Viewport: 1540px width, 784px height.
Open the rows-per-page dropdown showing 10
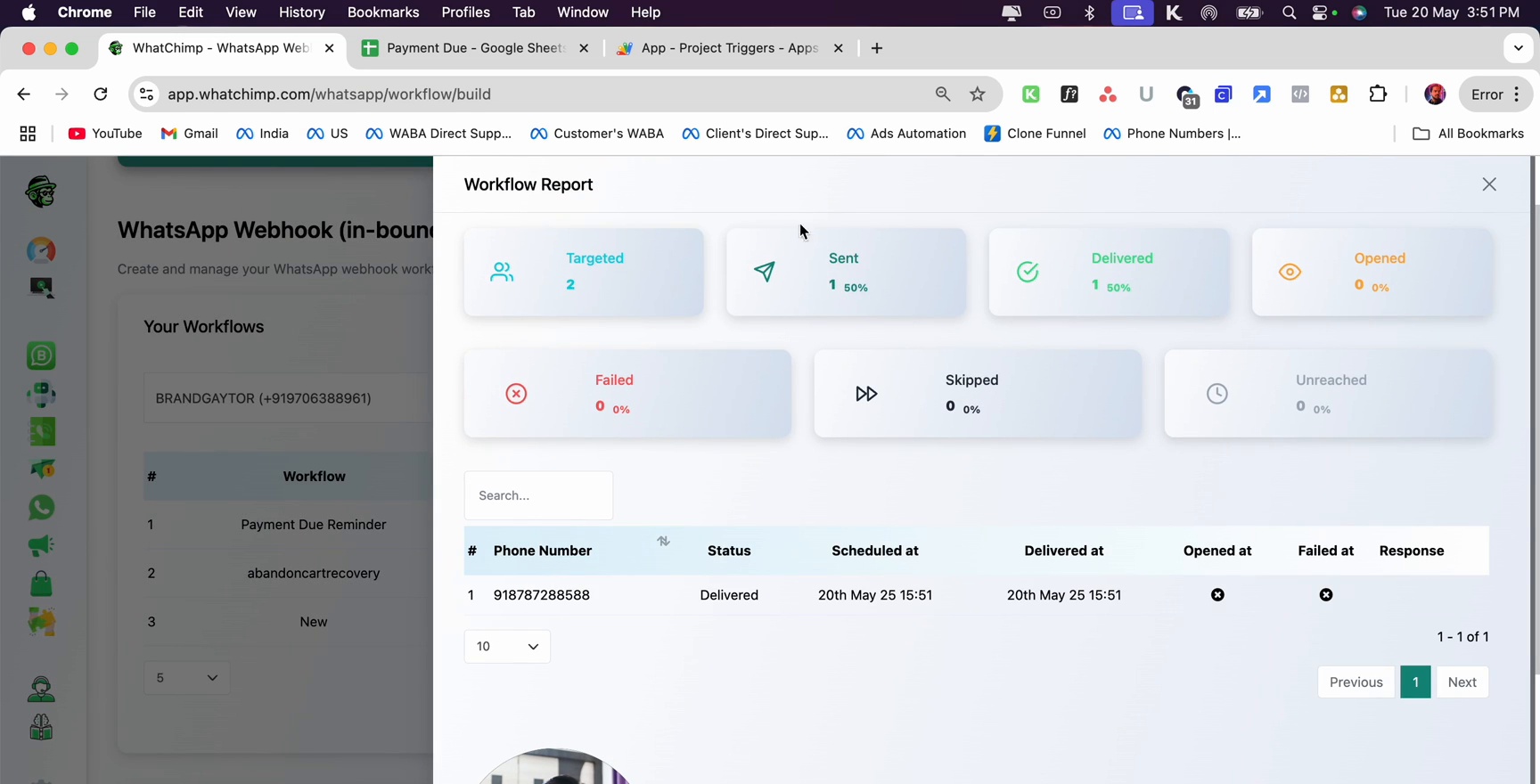tap(507, 646)
